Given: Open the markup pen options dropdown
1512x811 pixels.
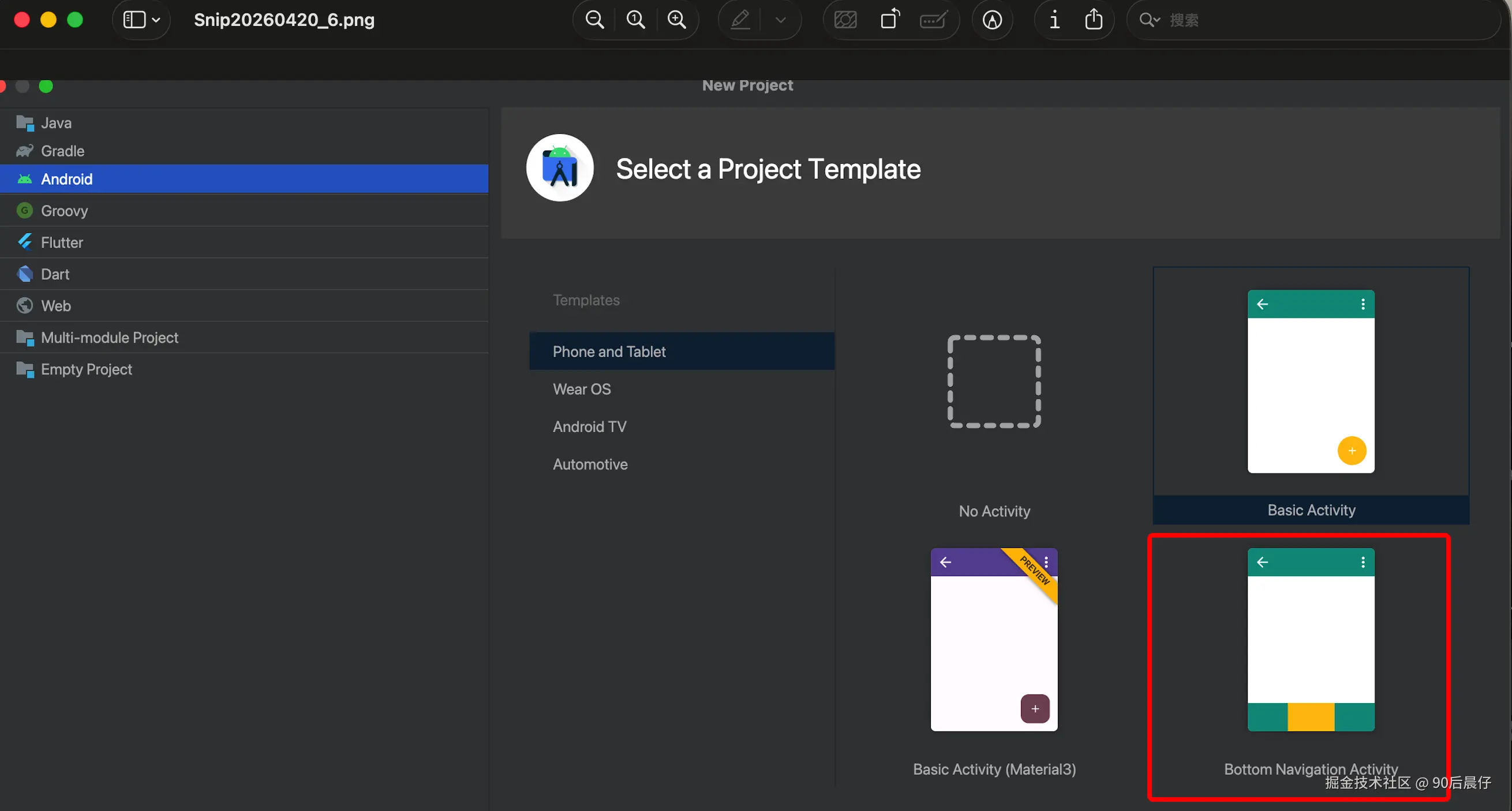Looking at the screenshot, I should (x=780, y=20).
